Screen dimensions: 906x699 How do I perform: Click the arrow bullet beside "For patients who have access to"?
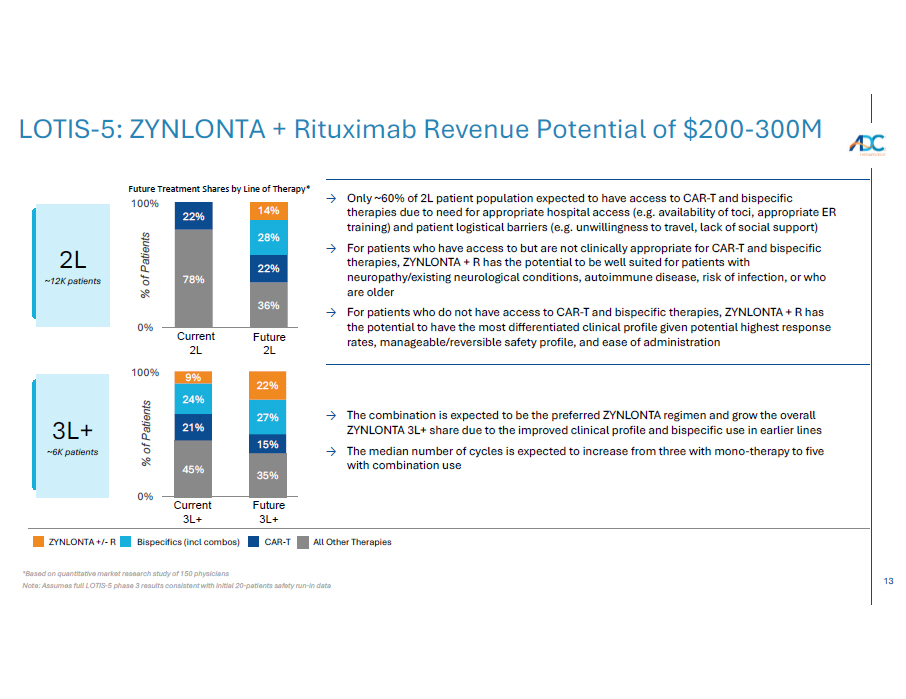(x=331, y=248)
